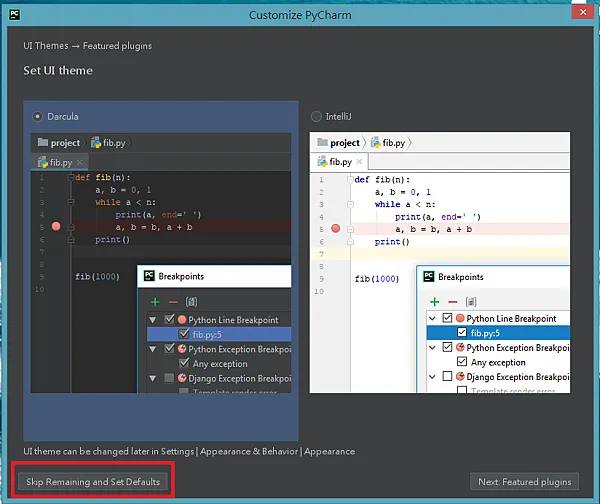The image size is (600, 504).
Task: Click 'Any exception' row in Darcula preview
Action: [x=220, y=364]
